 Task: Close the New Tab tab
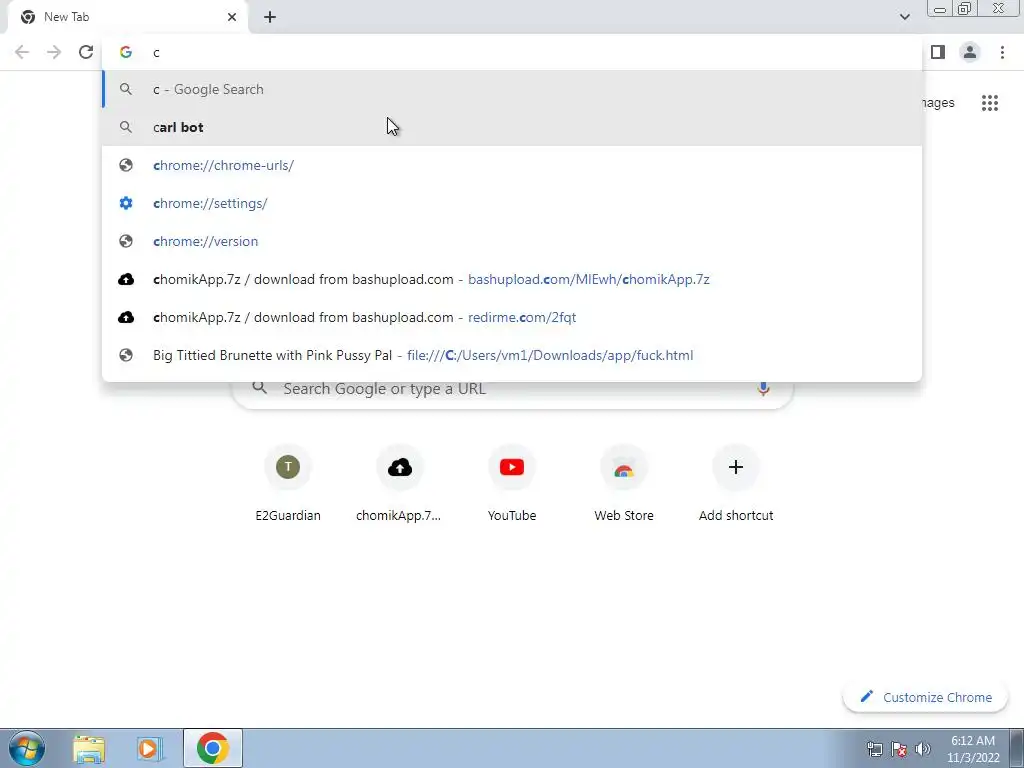(x=232, y=17)
